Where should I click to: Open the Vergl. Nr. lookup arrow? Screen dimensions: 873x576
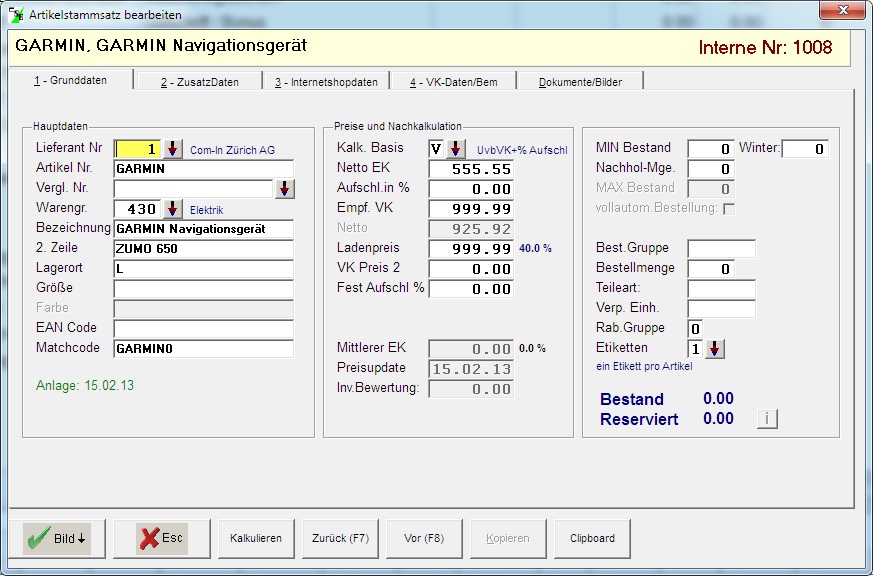pyautogui.click(x=285, y=189)
